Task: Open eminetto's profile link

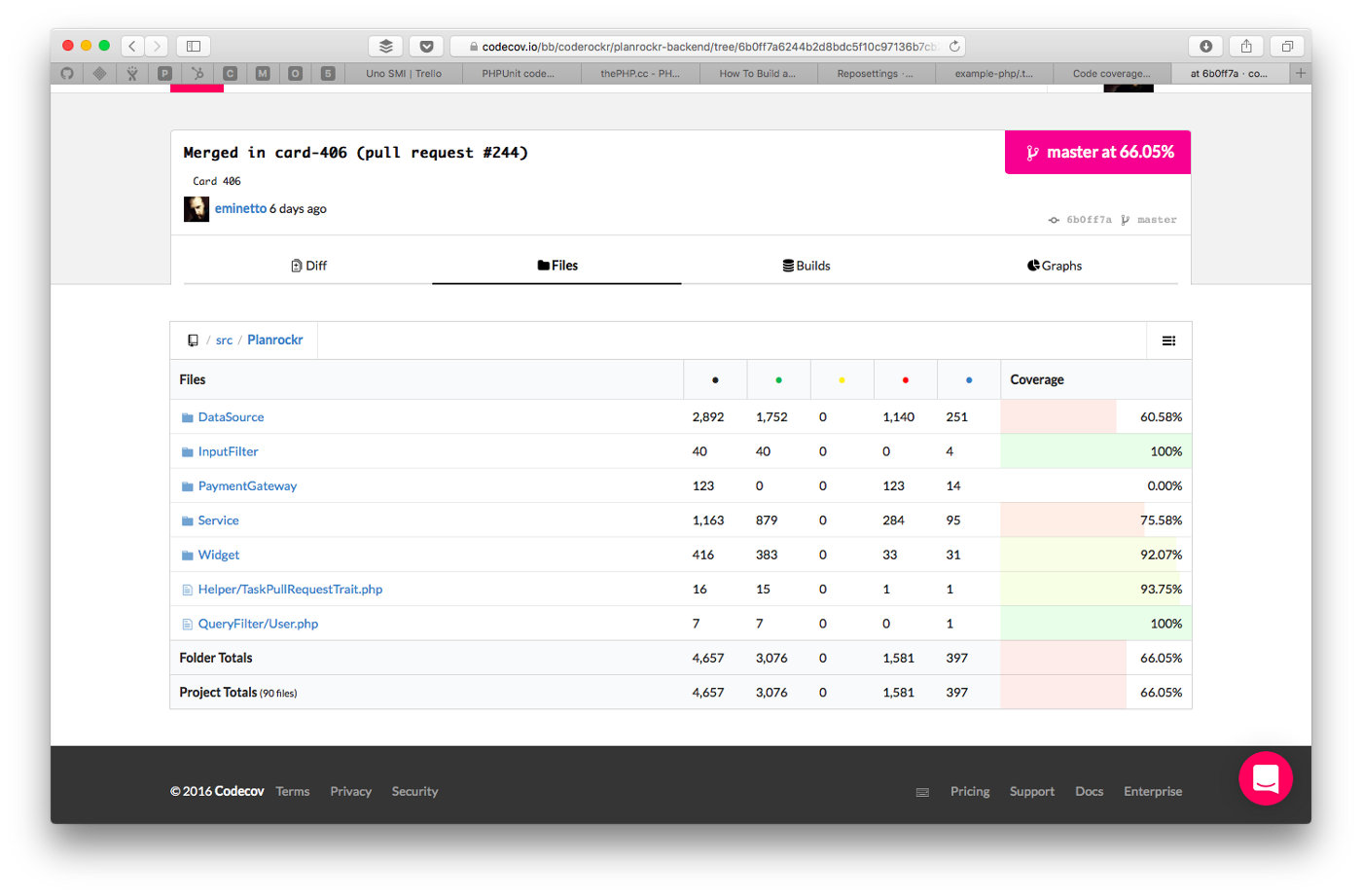Action: click(x=240, y=209)
